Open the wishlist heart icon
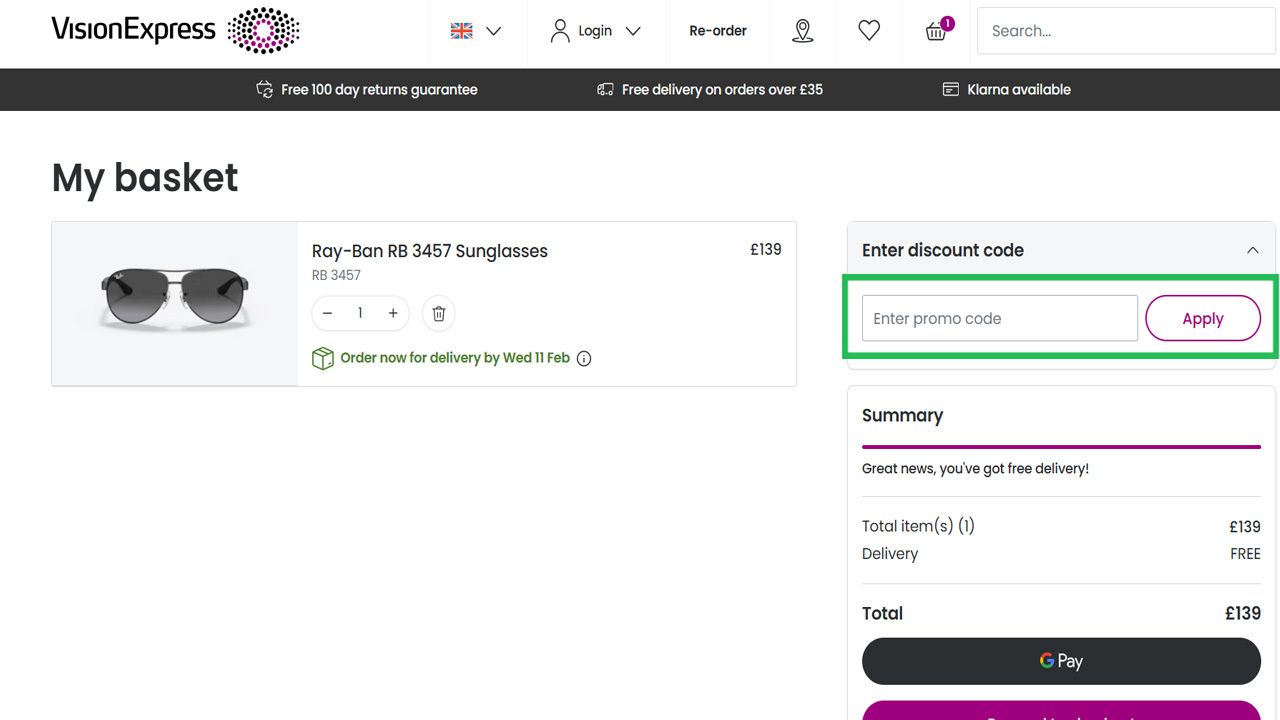 coord(869,31)
